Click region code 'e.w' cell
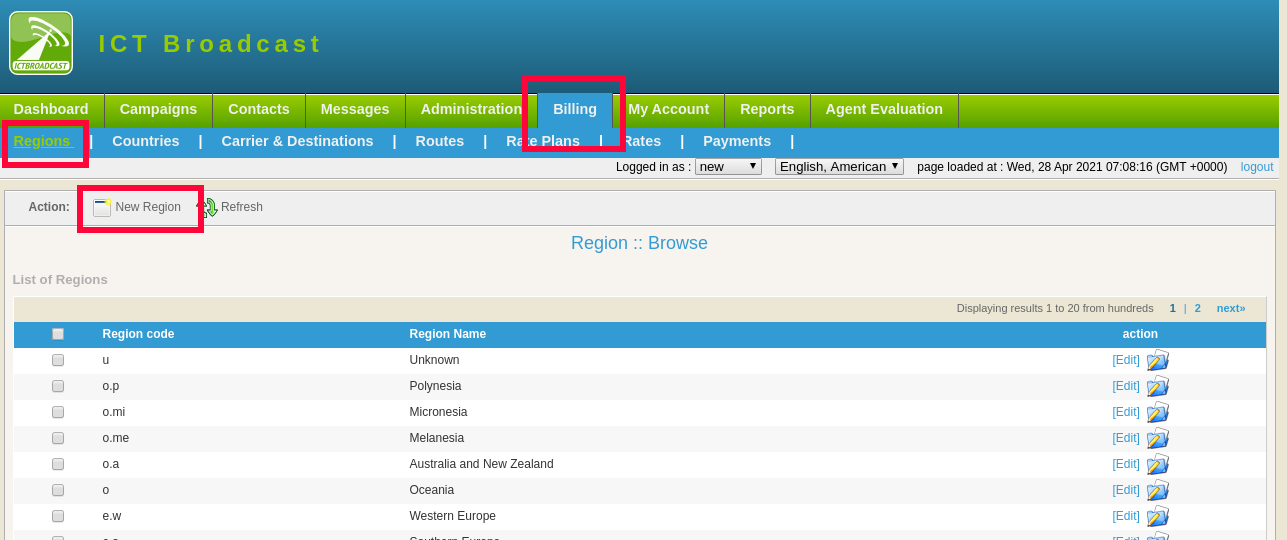 coord(112,516)
